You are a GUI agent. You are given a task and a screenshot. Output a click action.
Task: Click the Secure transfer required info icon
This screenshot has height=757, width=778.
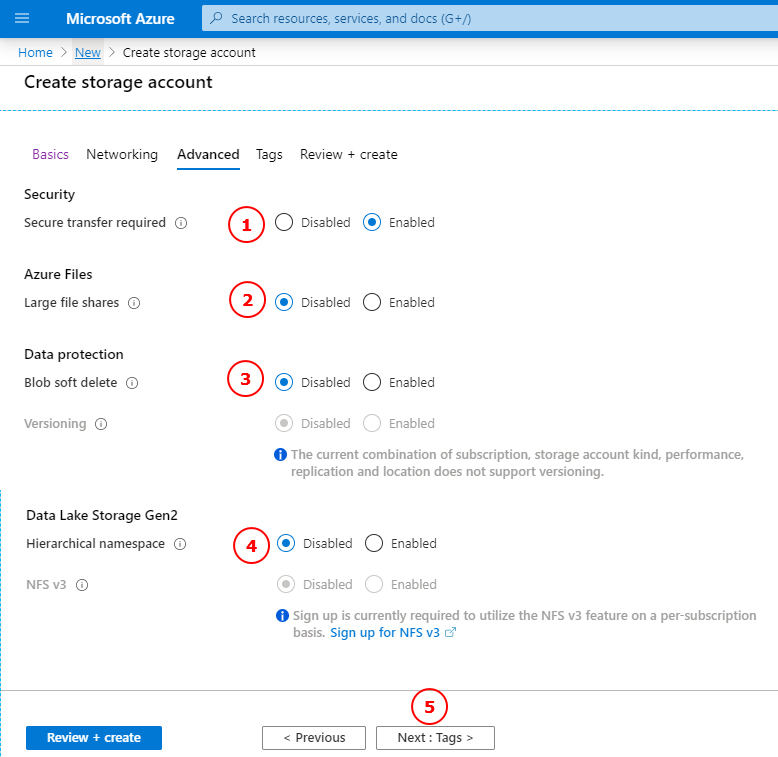[x=181, y=223]
